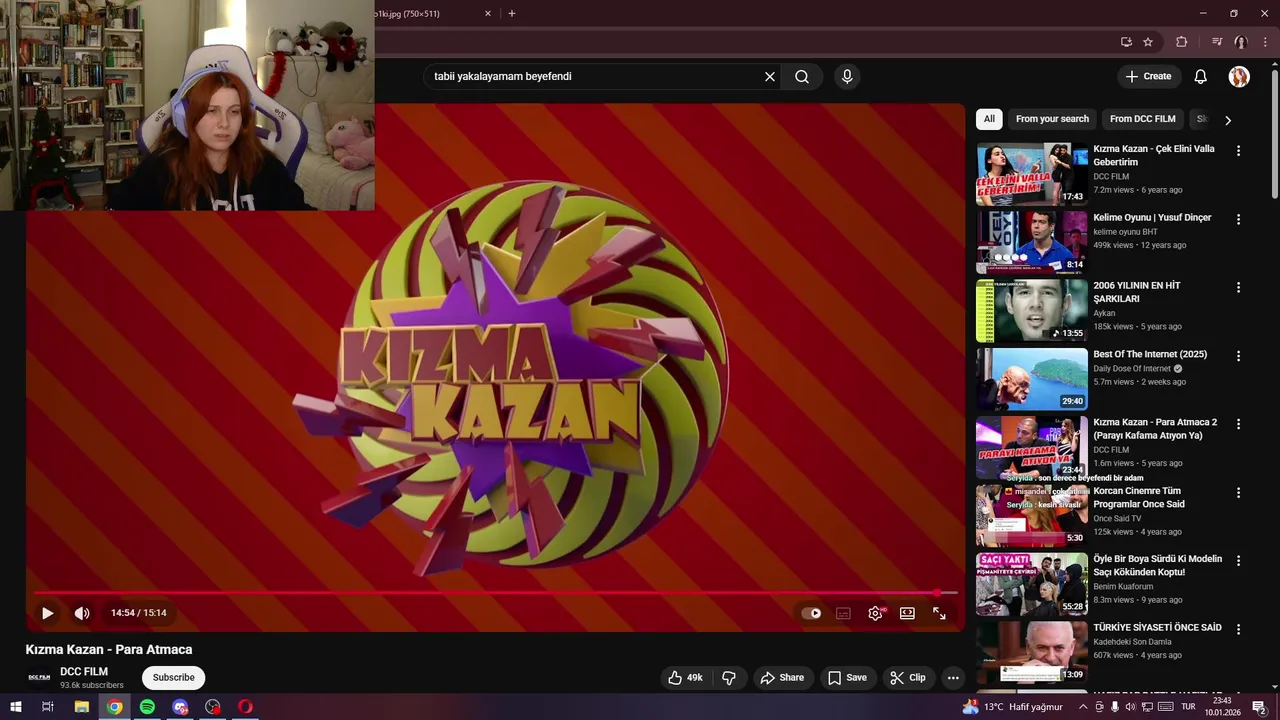Open options for Çek Elini Valla Gebertirim video
1280x720 pixels.
pos(1238,151)
